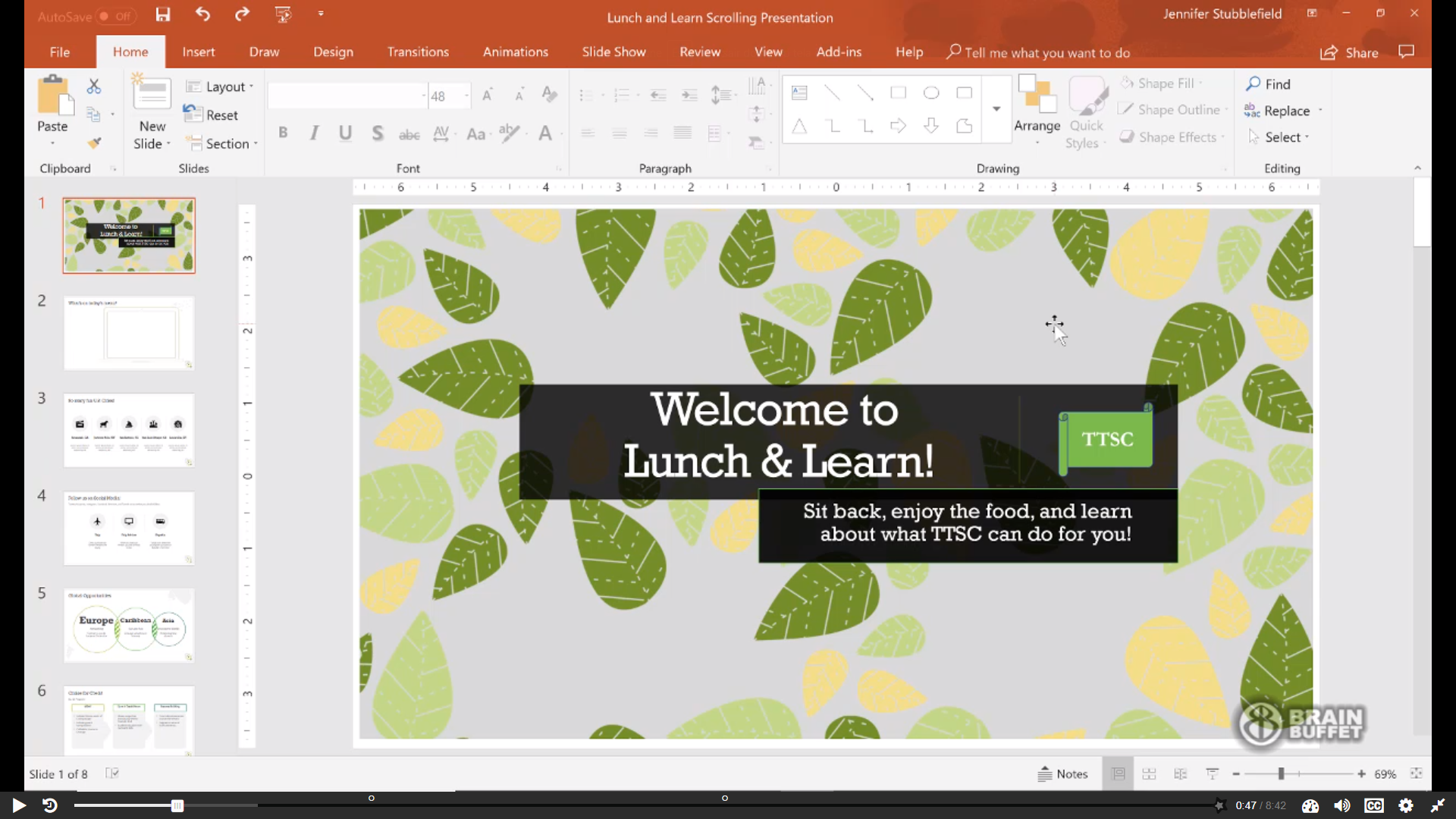Viewport: 1456px width, 819px height.
Task: Toggle Bold formatting
Action: pos(283,133)
